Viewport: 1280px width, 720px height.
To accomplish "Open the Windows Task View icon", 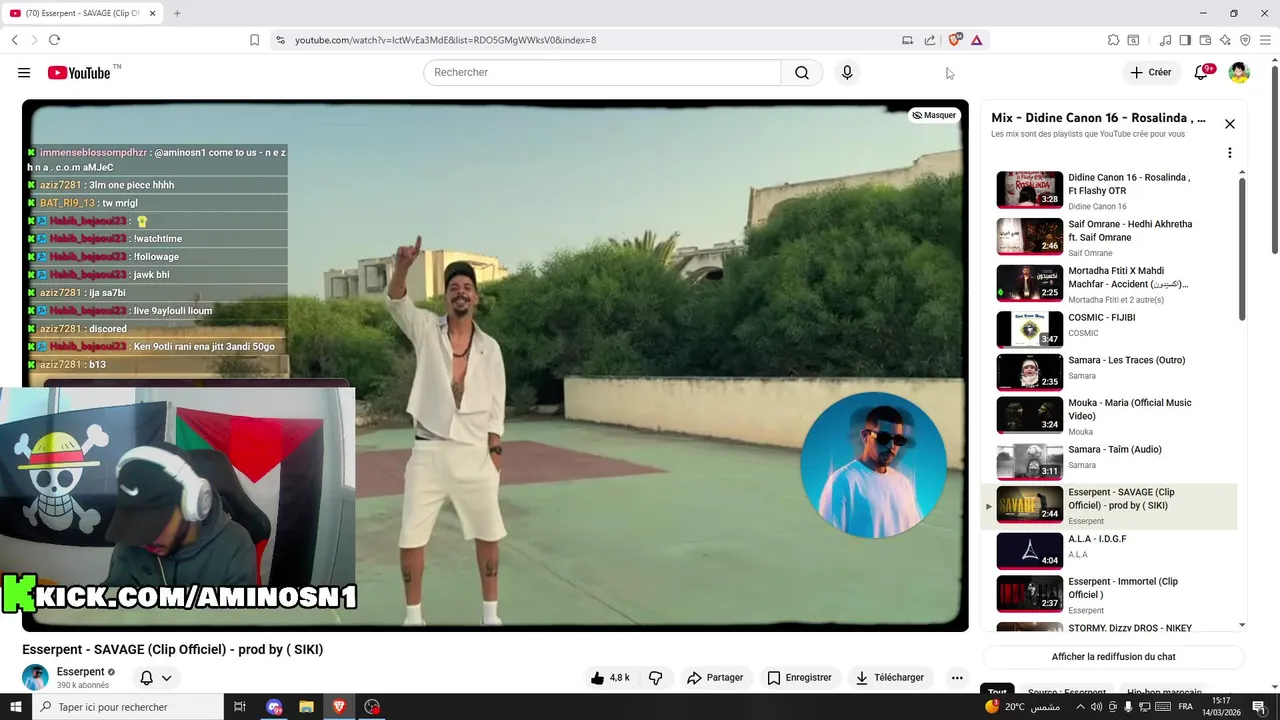I will (239, 707).
